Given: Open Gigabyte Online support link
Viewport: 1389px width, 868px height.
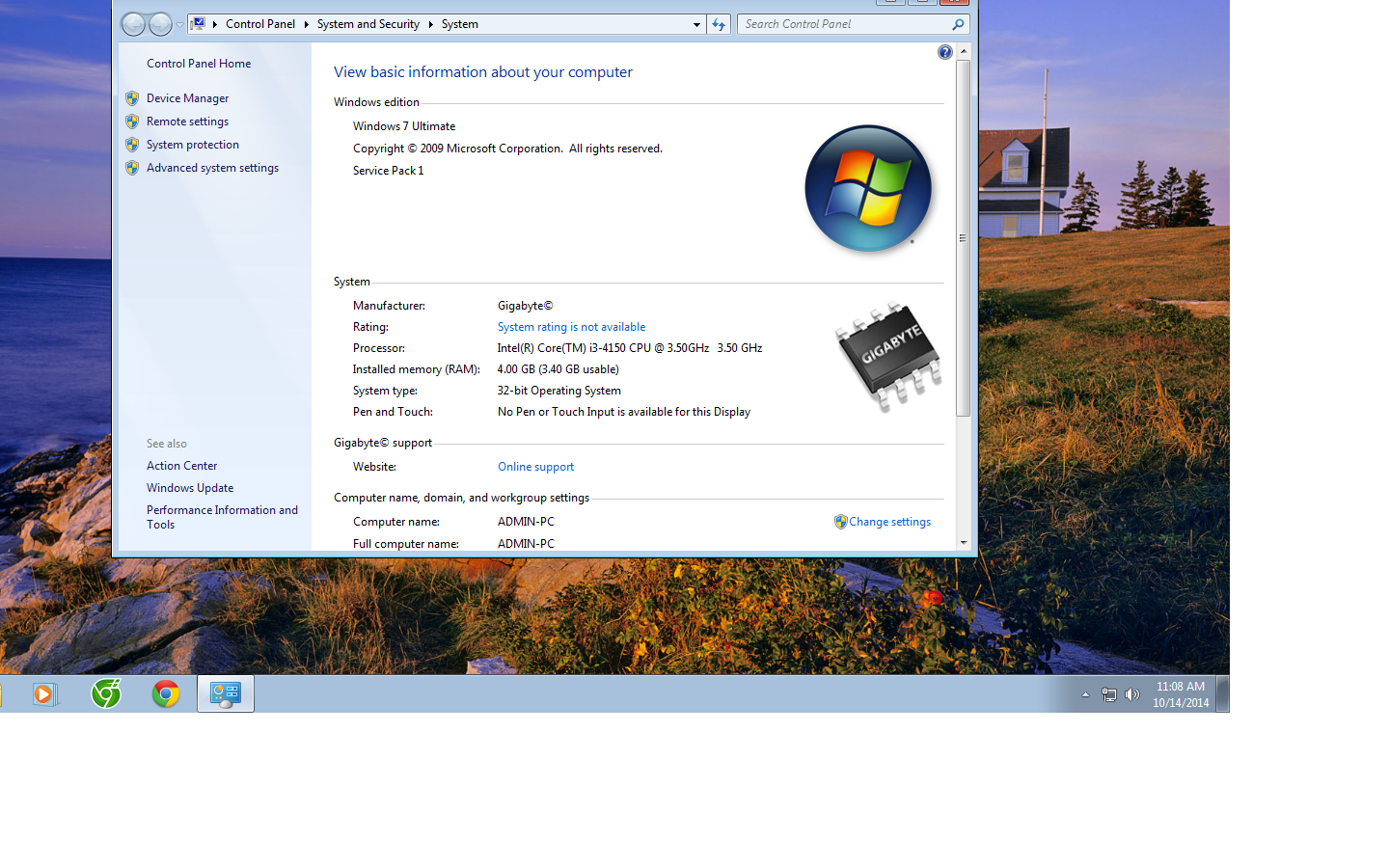Looking at the screenshot, I should [535, 467].
